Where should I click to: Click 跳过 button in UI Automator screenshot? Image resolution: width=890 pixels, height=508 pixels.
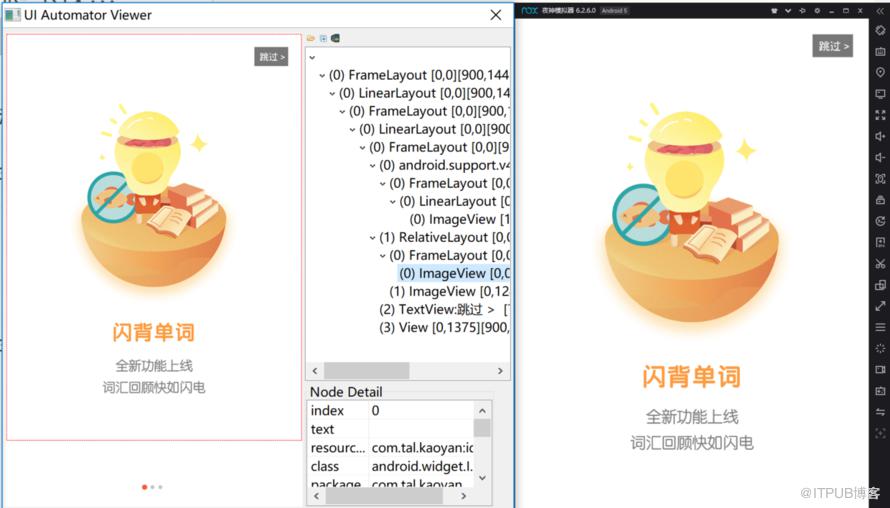click(x=271, y=57)
